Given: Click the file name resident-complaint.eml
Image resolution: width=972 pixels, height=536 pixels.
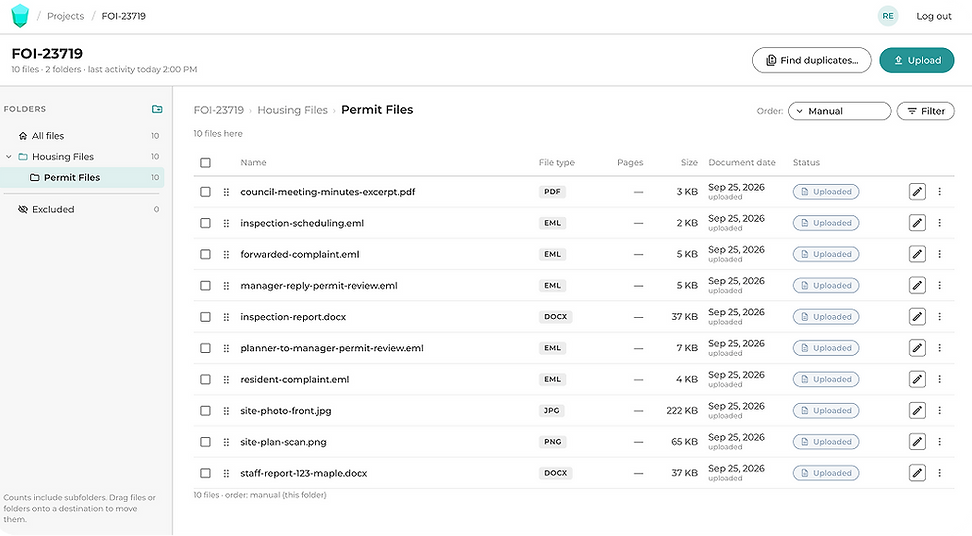Looking at the screenshot, I should [294, 379].
